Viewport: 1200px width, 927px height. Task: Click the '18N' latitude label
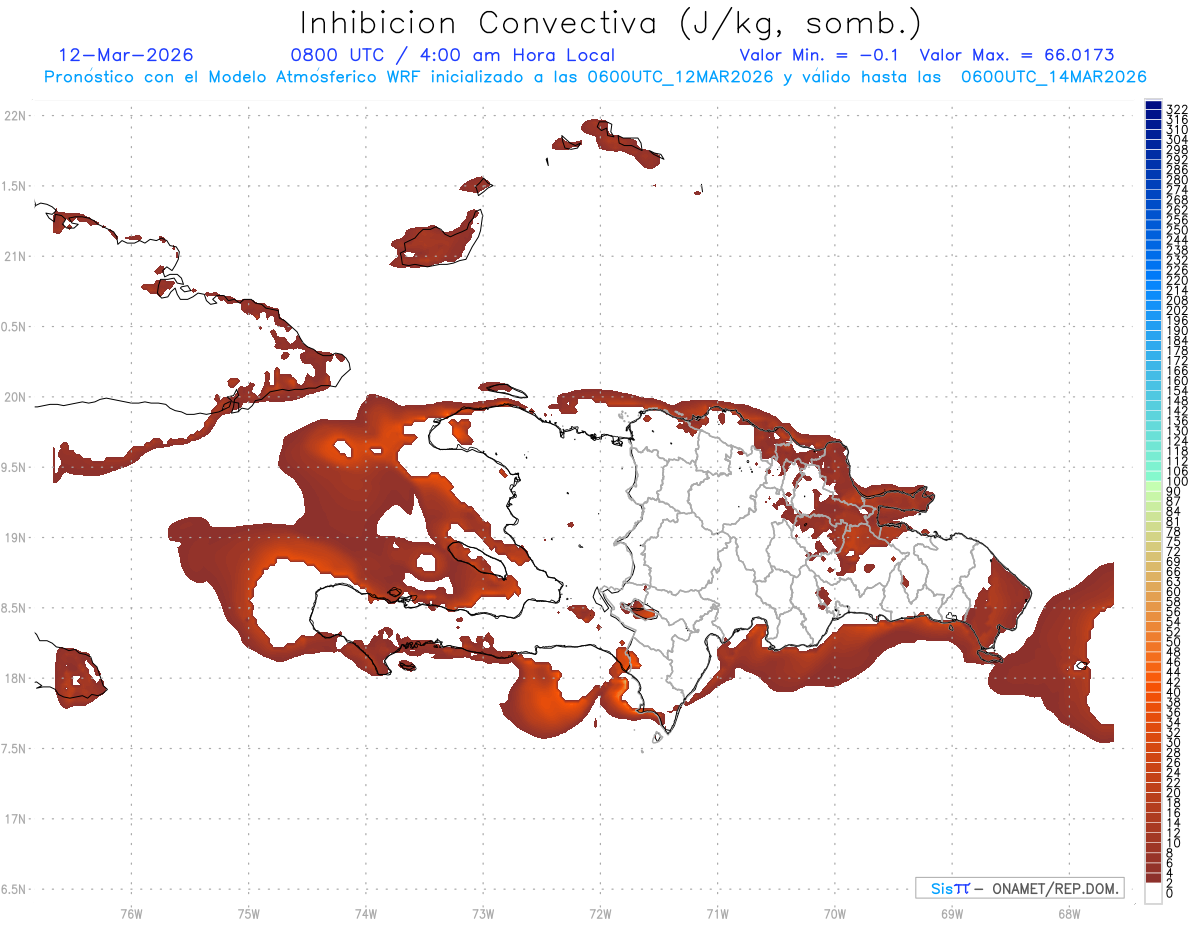(x=14, y=678)
